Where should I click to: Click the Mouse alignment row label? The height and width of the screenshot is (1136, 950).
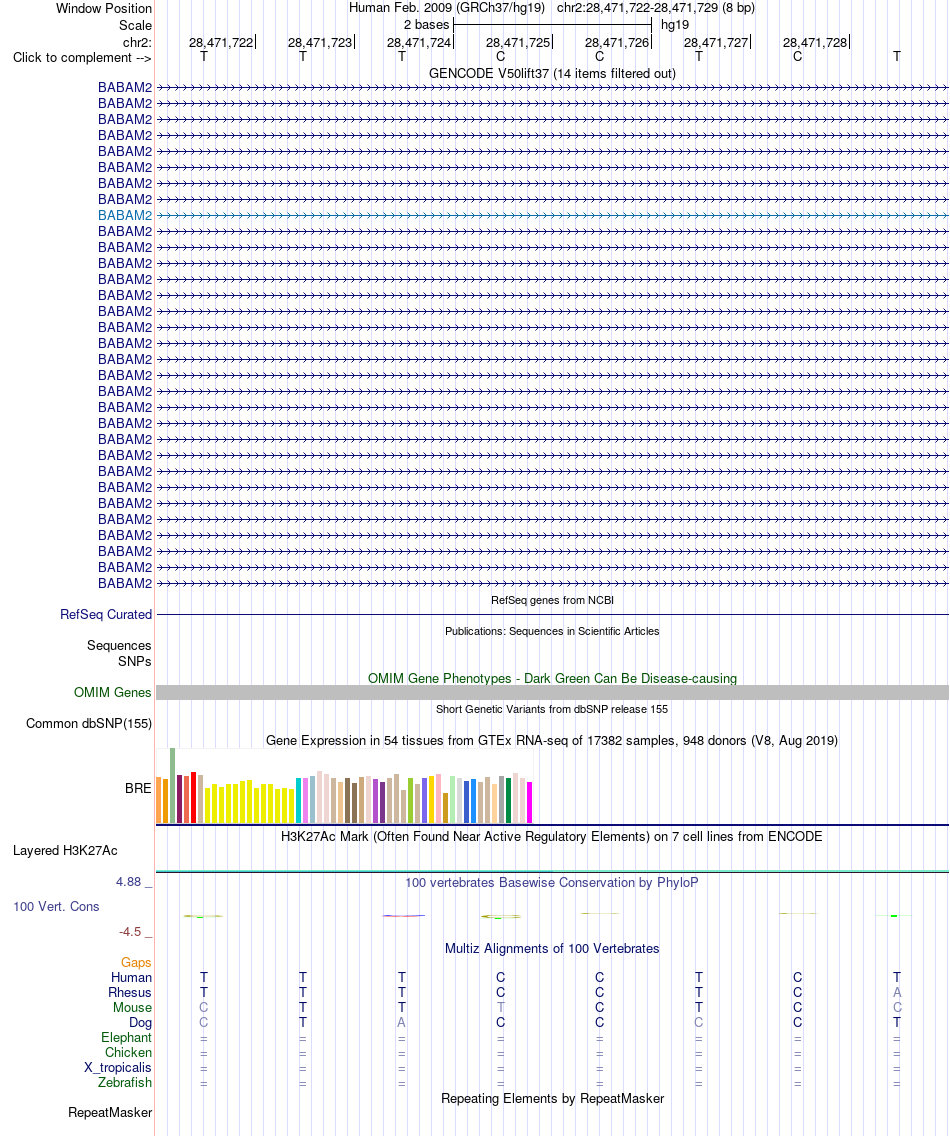coord(133,1008)
